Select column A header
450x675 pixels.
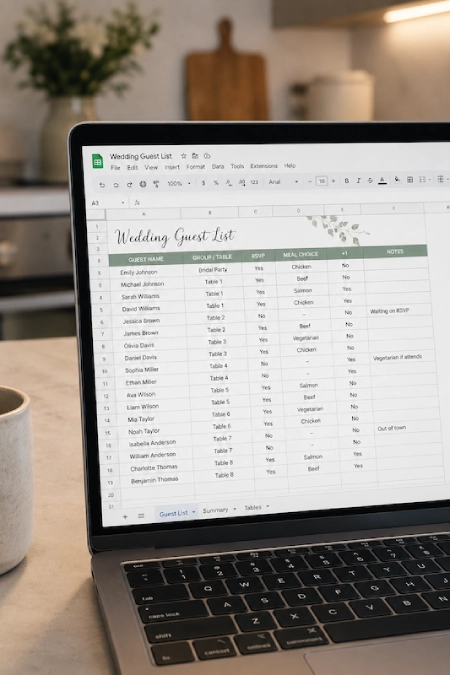click(x=143, y=214)
